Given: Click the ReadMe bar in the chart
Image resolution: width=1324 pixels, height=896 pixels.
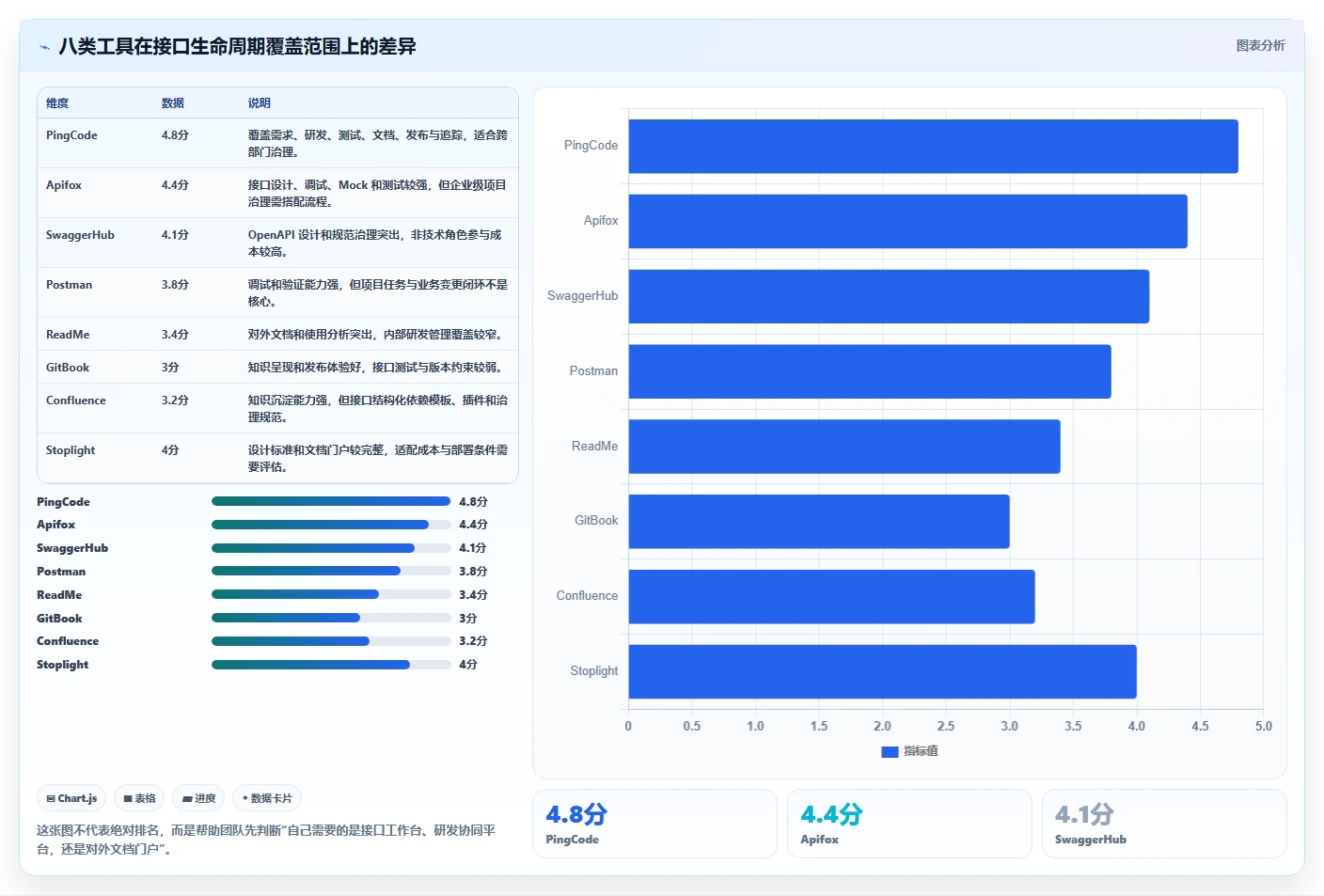Looking at the screenshot, I should point(844,447).
